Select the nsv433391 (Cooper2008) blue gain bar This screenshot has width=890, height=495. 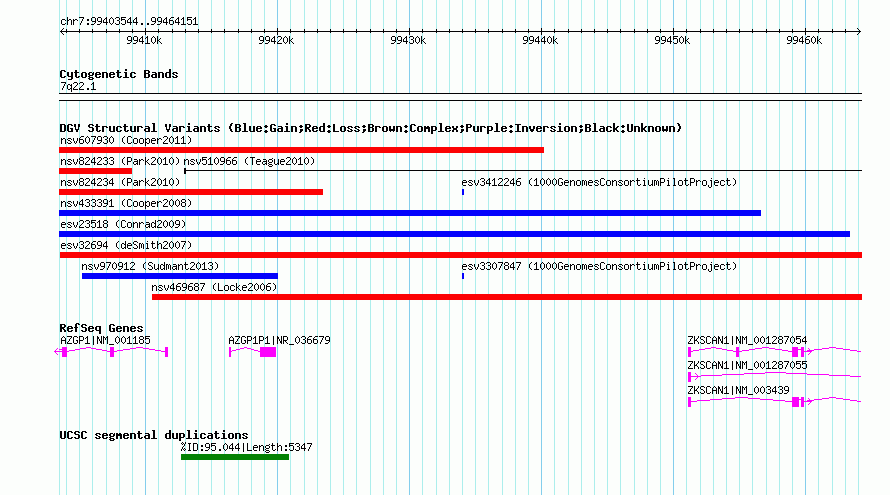coord(410,213)
